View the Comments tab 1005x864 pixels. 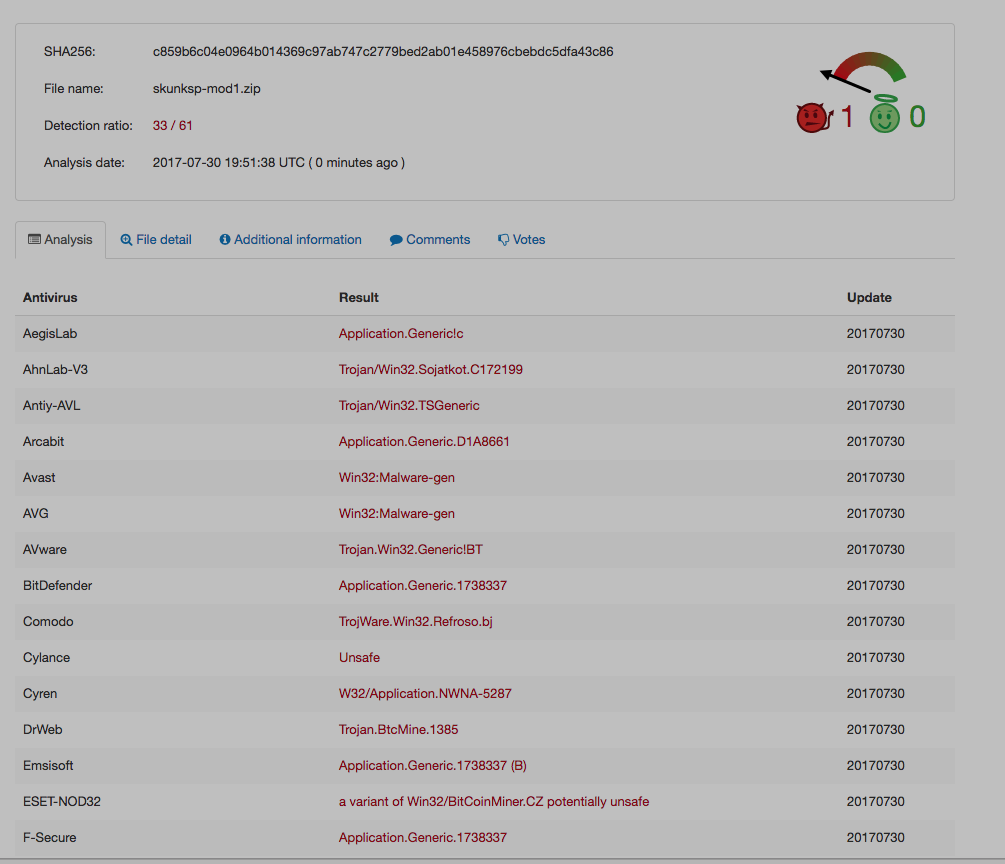tap(430, 240)
